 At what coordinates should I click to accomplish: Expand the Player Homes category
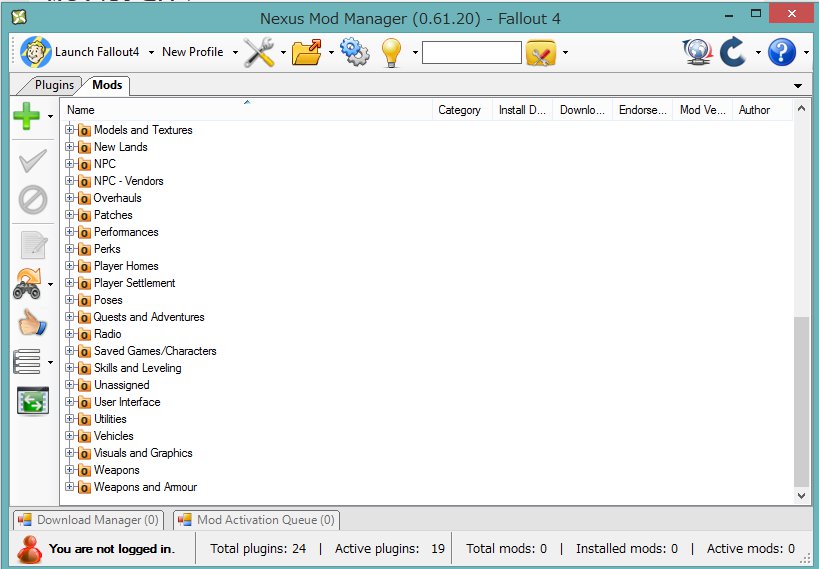(x=69, y=265)
